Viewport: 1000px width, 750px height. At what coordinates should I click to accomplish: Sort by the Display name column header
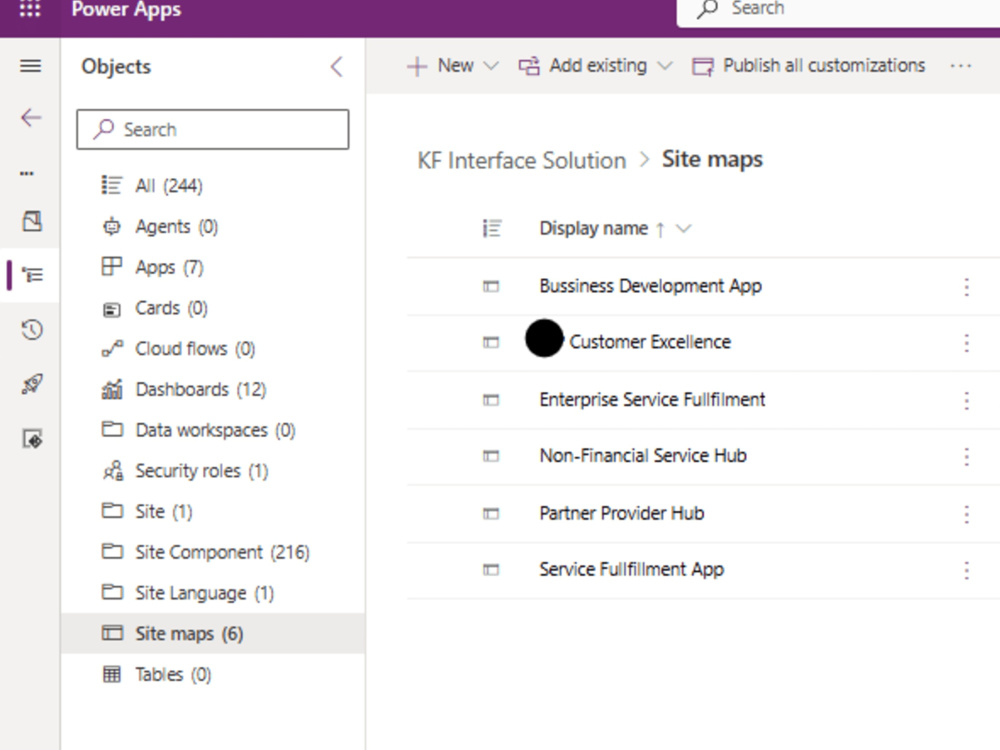(594, 228)
